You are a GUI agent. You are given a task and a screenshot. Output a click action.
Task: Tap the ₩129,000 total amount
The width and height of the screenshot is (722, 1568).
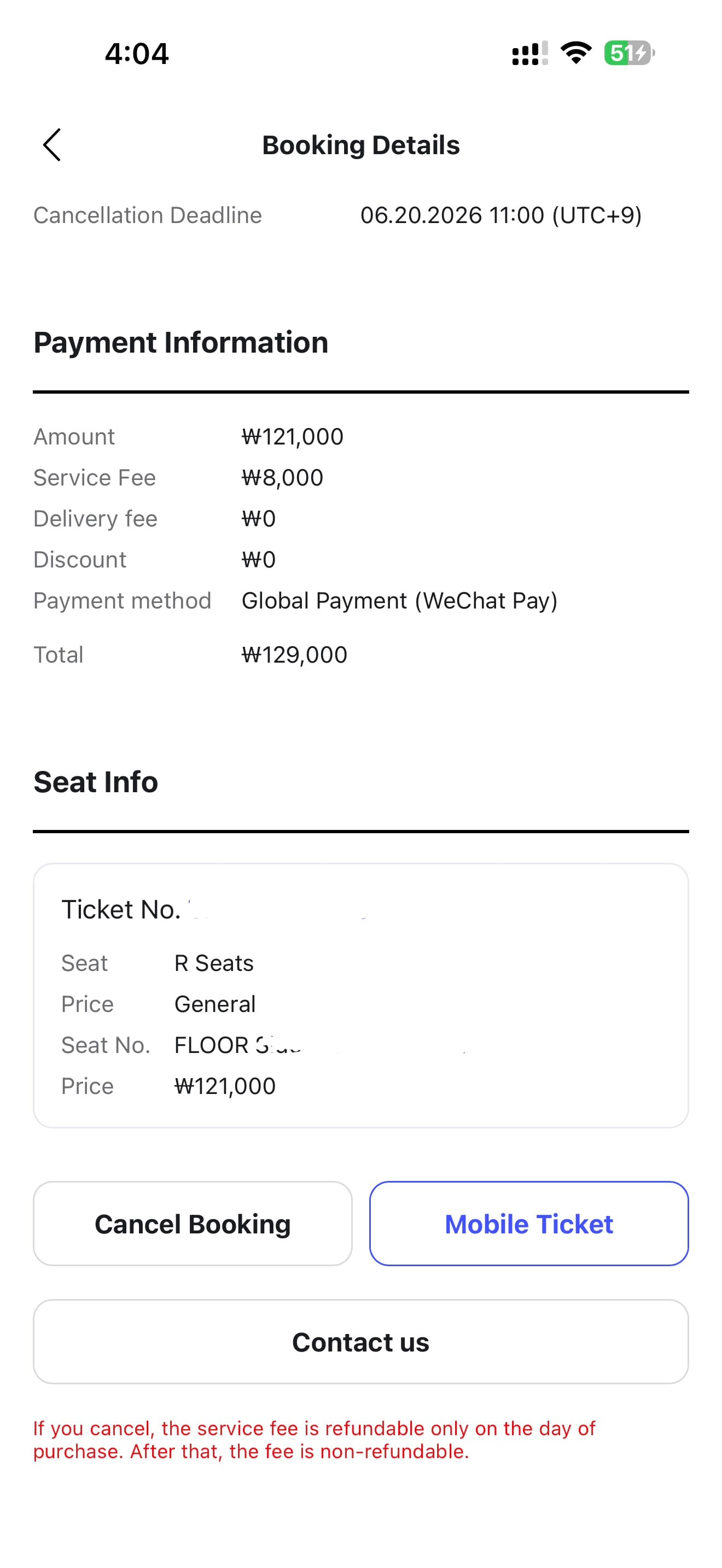click(294, 655)
